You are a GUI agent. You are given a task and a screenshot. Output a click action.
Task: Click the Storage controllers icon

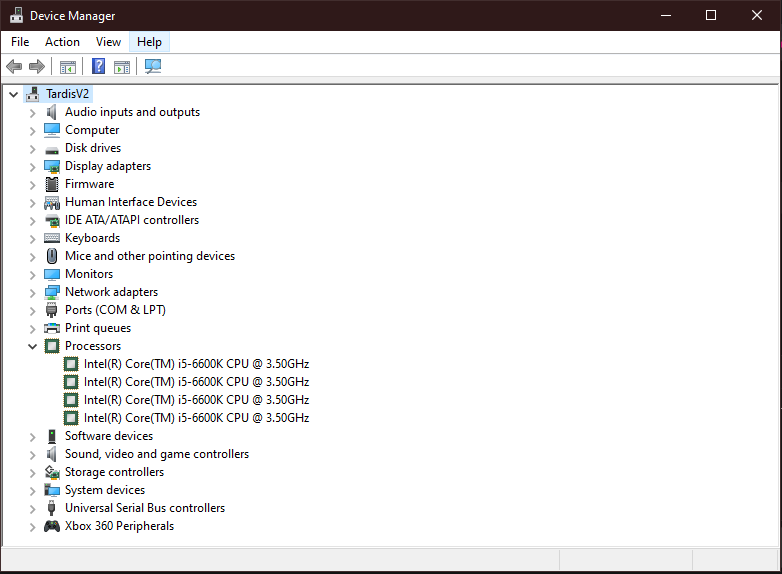pos(52,472)
